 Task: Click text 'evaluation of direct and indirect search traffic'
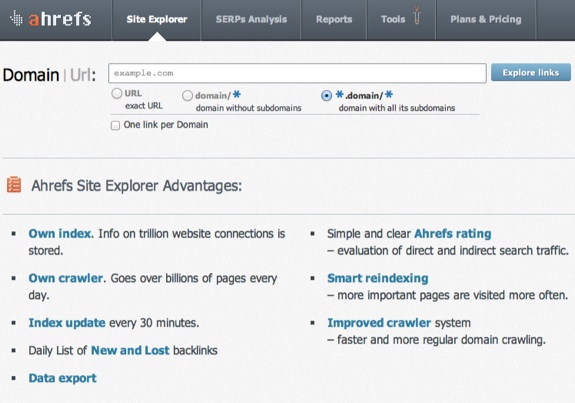click(453, 251)
